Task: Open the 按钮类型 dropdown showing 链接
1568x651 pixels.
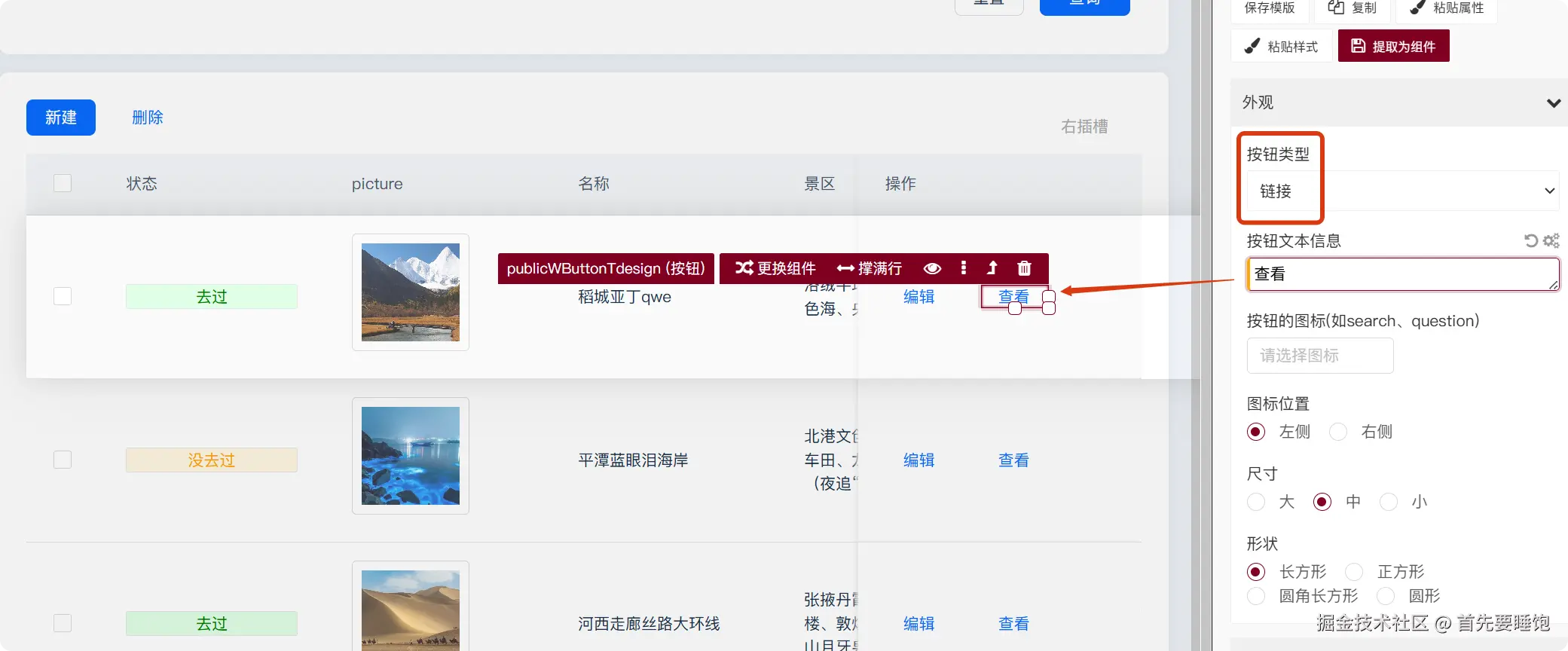Action: [1402, 191]
